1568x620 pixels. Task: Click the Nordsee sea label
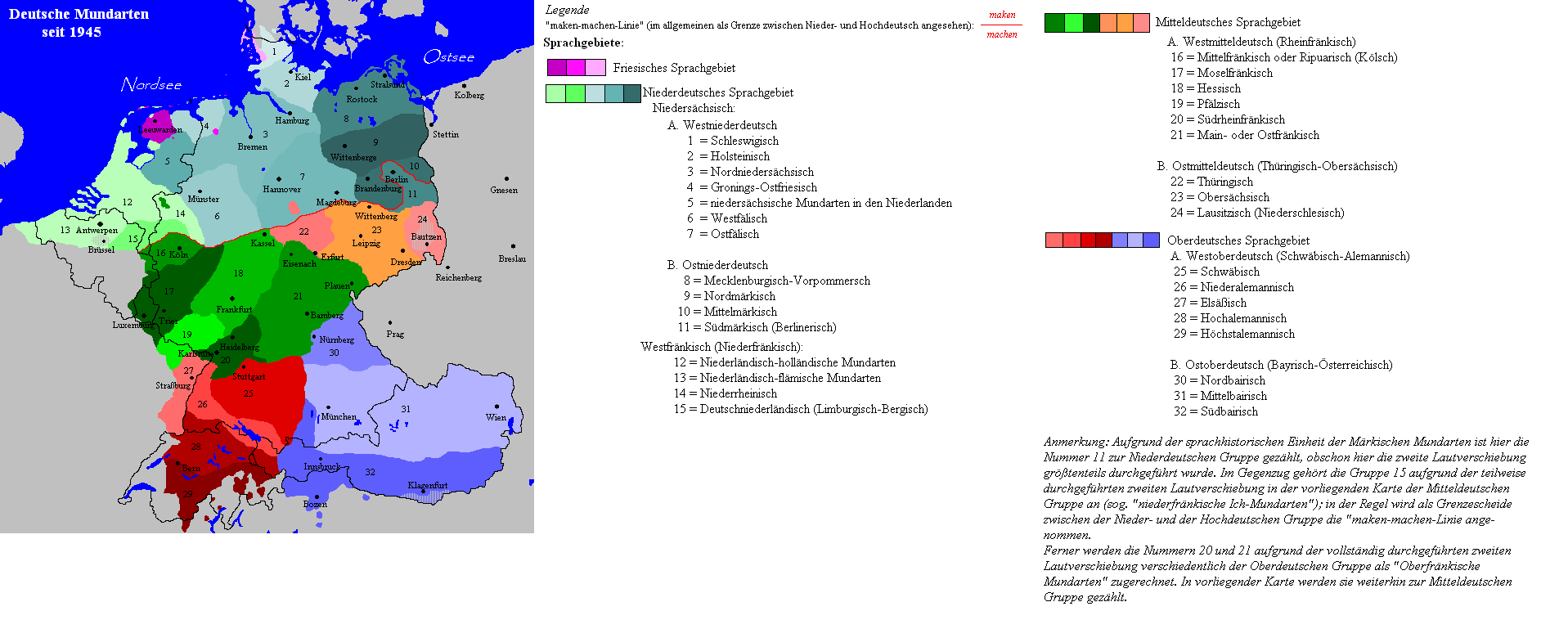151,84
